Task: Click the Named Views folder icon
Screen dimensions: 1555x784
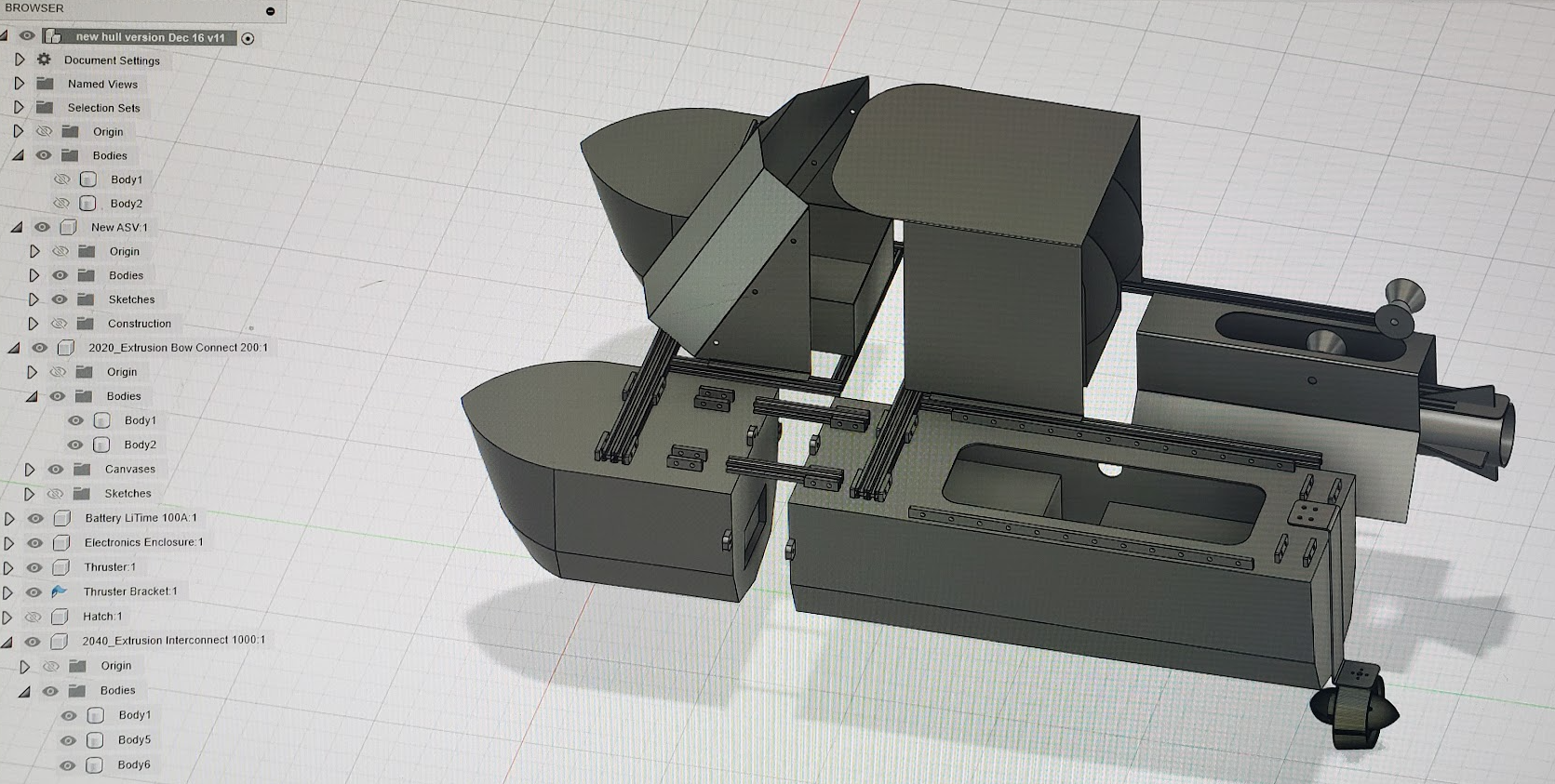Action: tap(45, 84)
